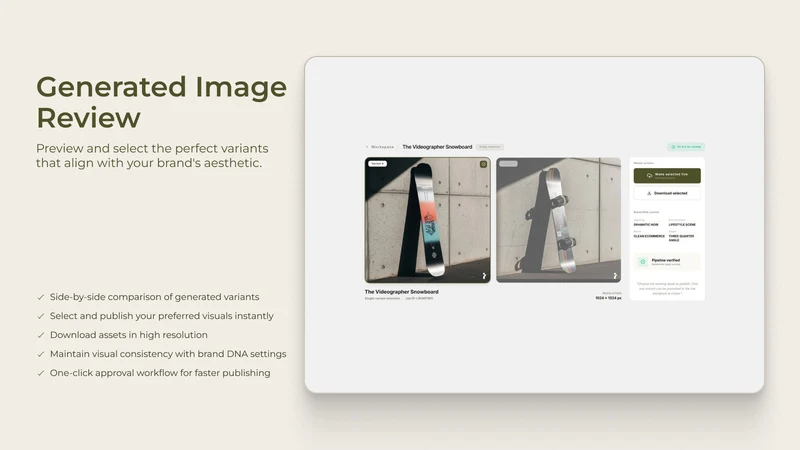Toggle the selected checkmark on Variant A
Screen dimensions: 800x450
[x=483, y=164]
